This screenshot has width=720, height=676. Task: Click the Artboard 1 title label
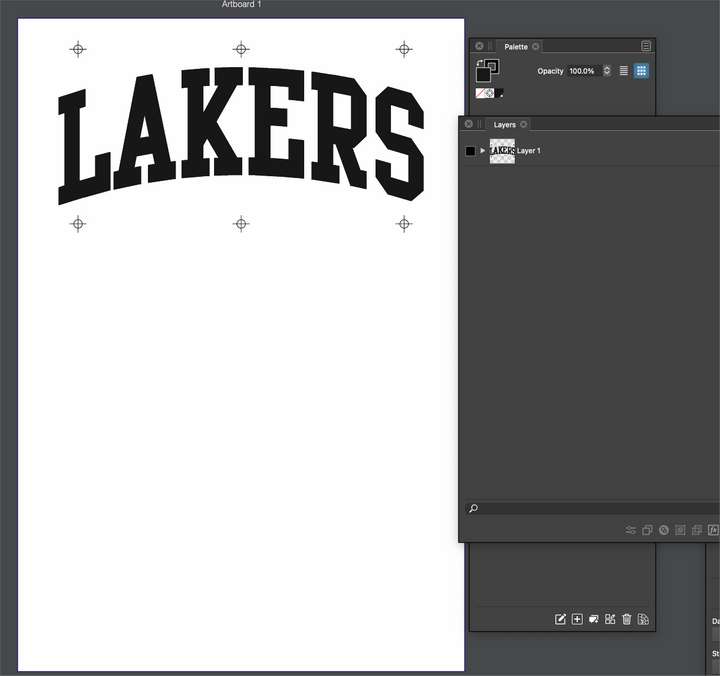242,4
